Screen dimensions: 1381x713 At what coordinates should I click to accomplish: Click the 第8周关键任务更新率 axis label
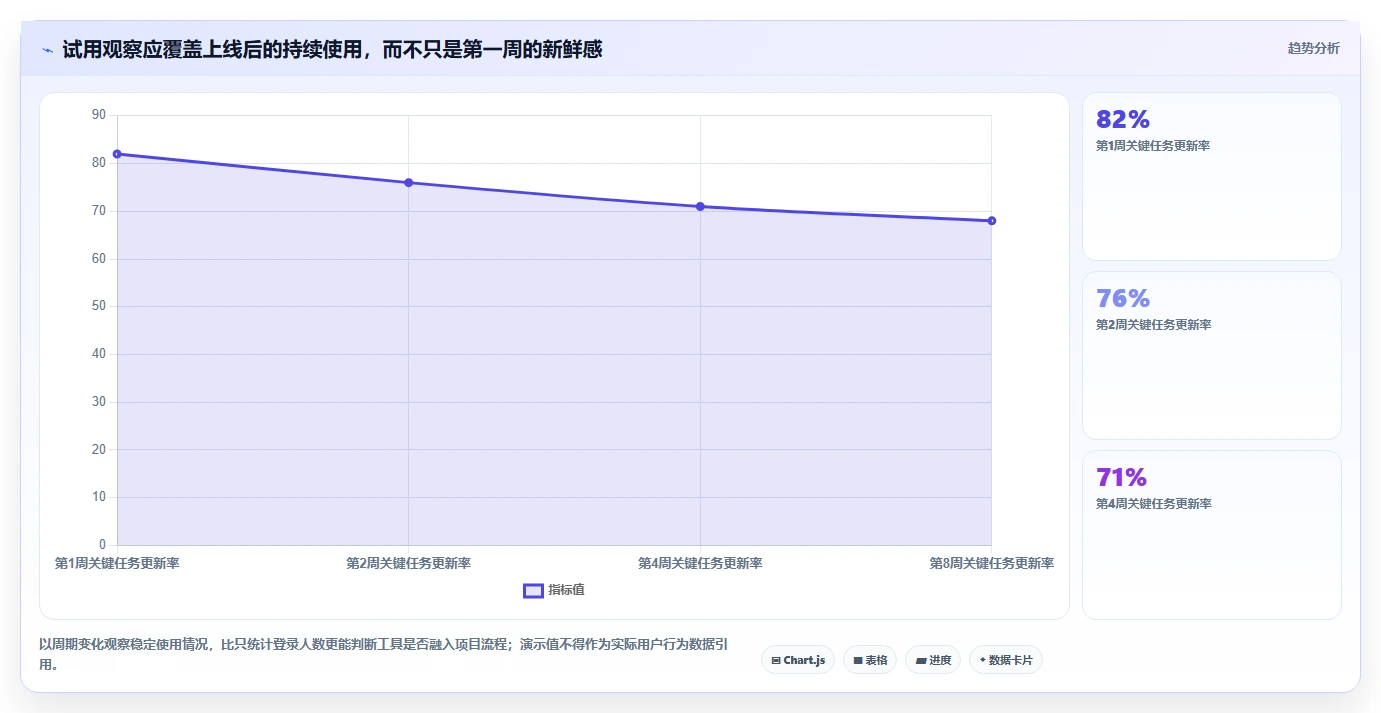pos(991,563)
